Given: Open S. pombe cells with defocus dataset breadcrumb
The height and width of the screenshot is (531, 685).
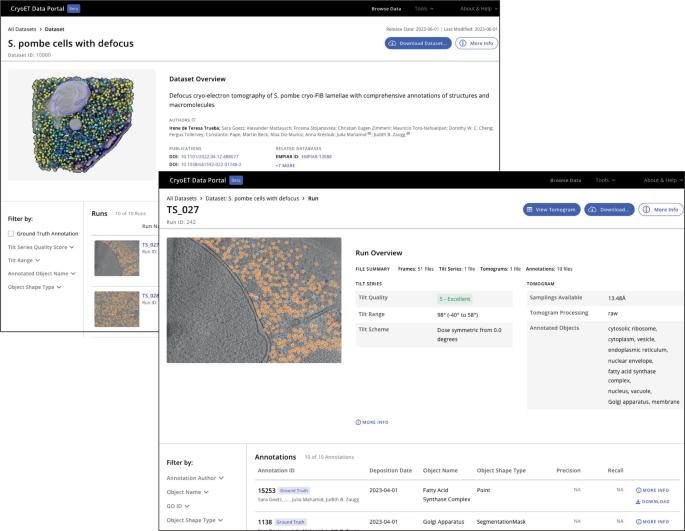Looking at the screenshot, I should (x=252, y=198).
